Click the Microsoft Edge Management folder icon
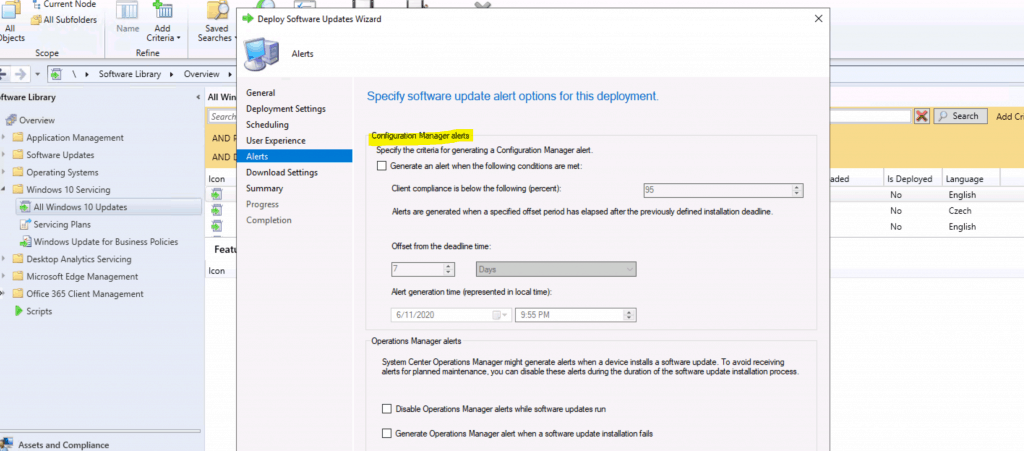This screenshot has width=1024, height=451. (18, 277)
